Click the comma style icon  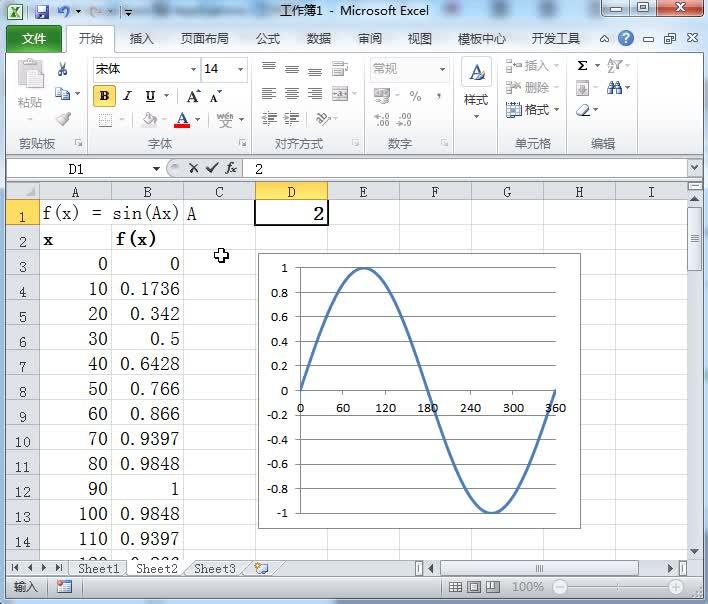438,96
